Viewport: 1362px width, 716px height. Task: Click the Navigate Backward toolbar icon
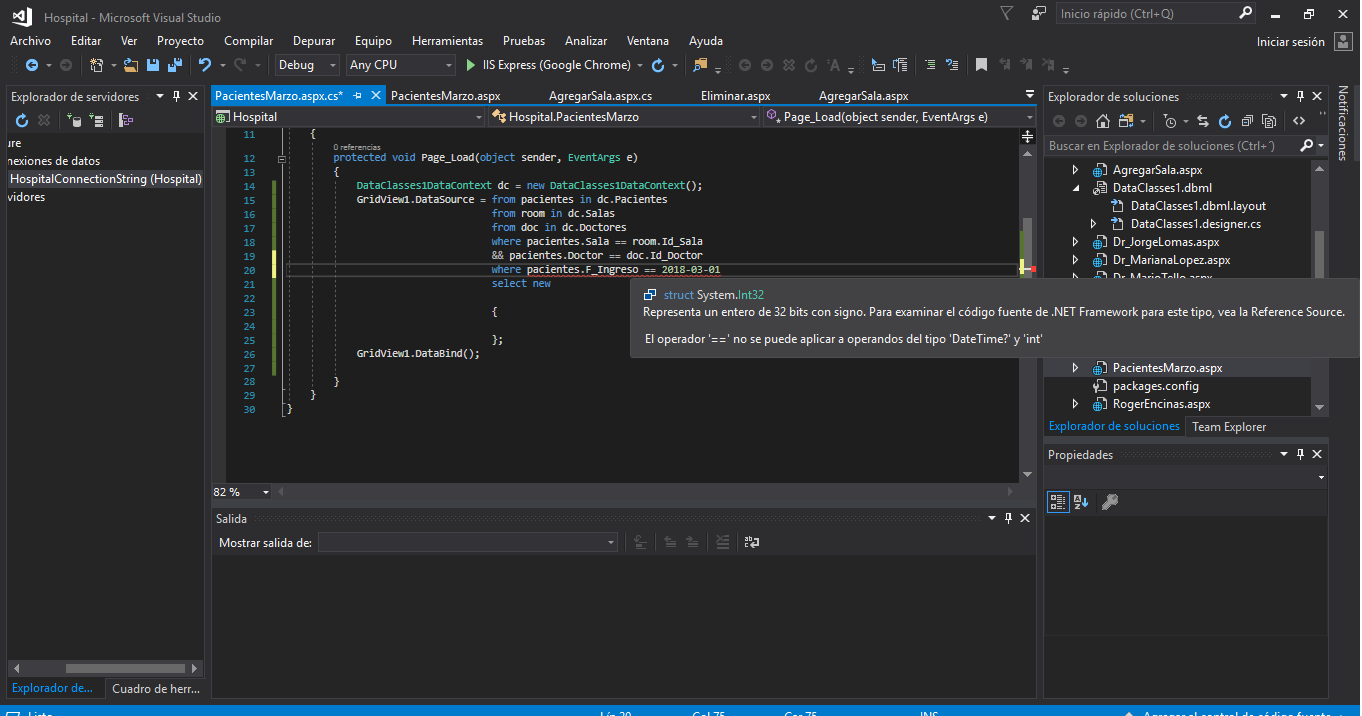(x=31, y=65)
